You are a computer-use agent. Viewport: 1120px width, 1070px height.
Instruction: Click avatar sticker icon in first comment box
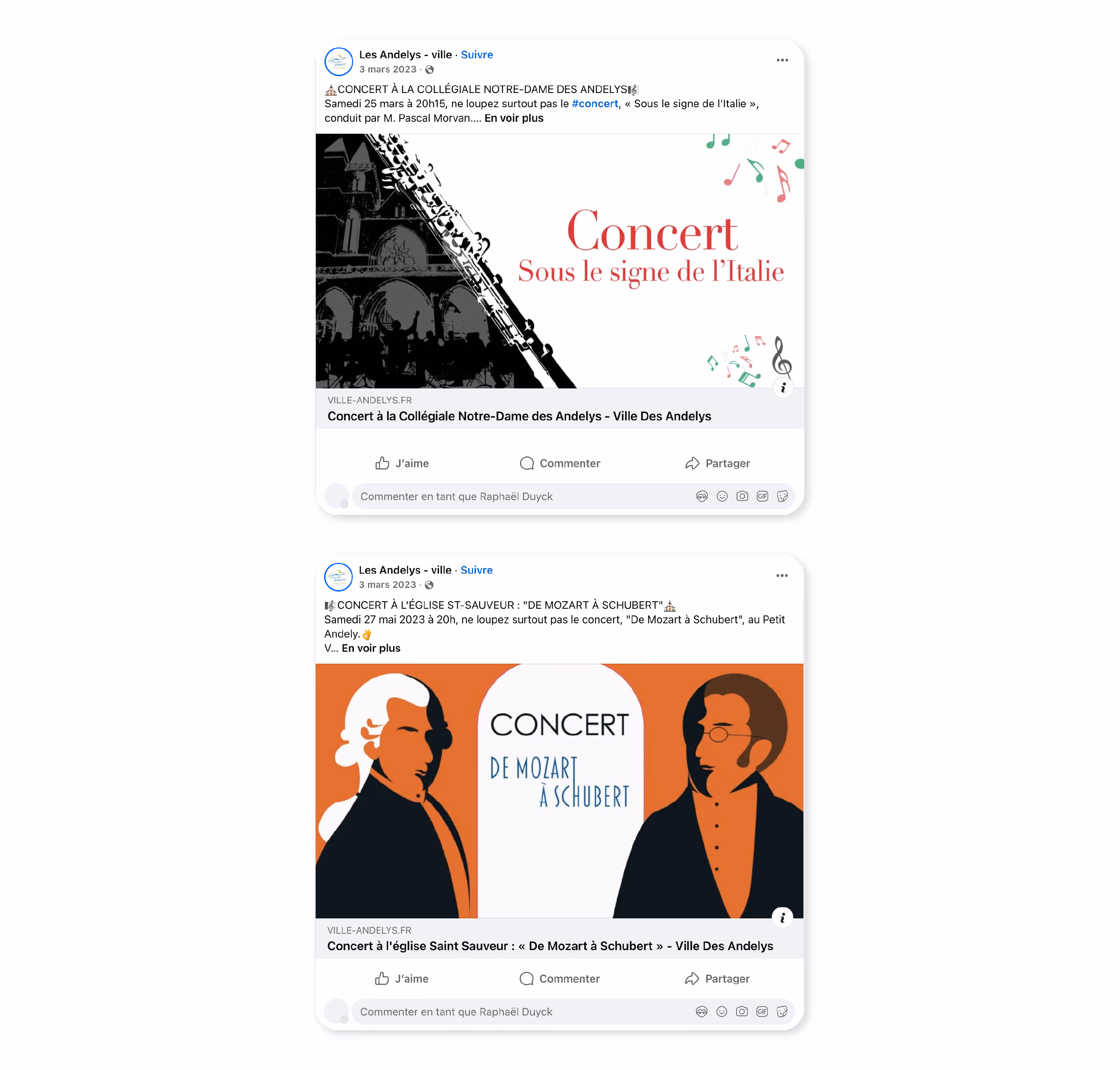tap(701, 496)
